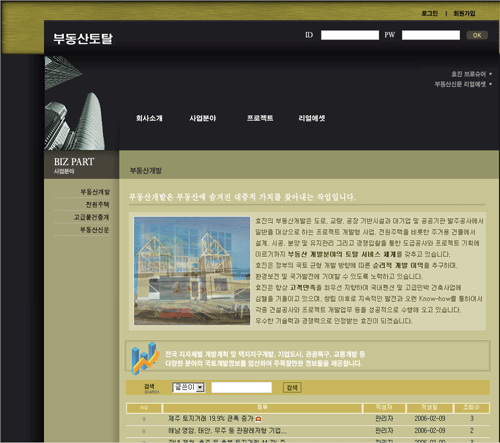The width and height of the screenshot is (500, 443).
Task: Focus the PW password field
Action: tap(431, 35)
